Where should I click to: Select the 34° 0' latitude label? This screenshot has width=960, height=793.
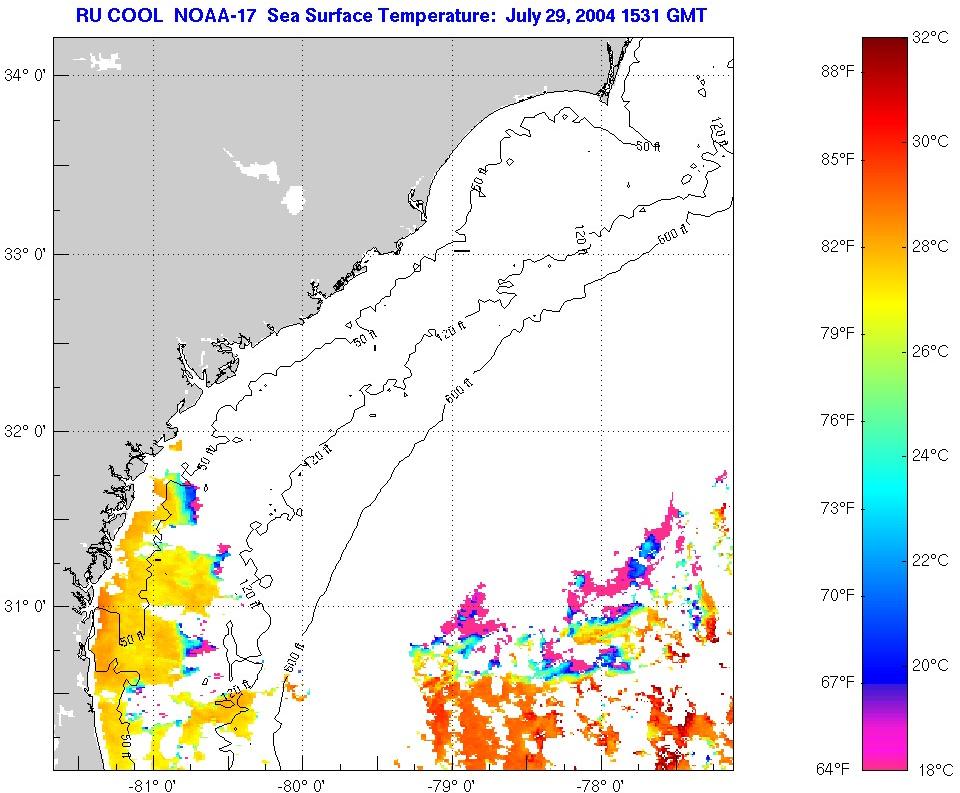25,76
